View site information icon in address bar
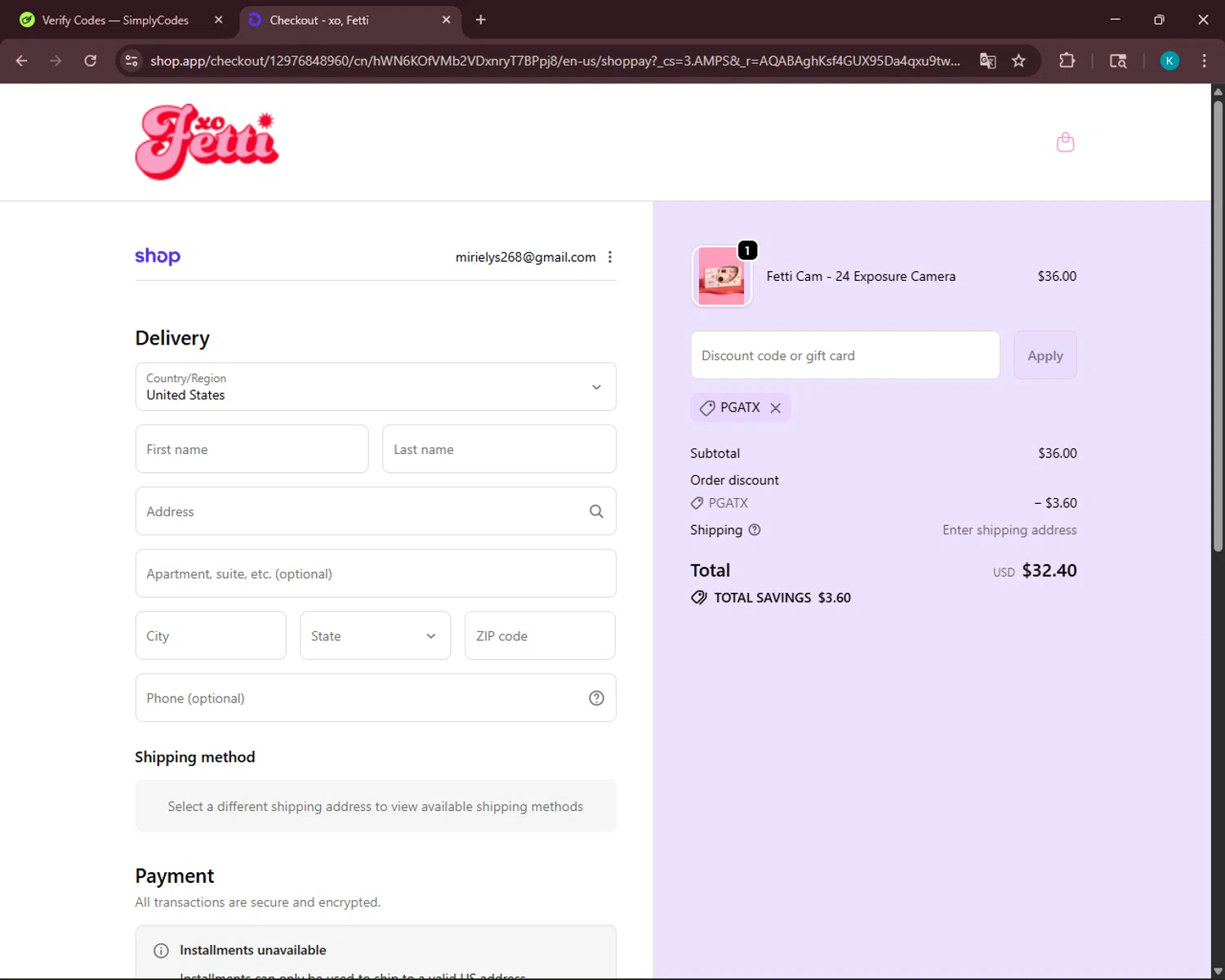This screenshot has height=980, width=1225. click(x=131, y=60)
